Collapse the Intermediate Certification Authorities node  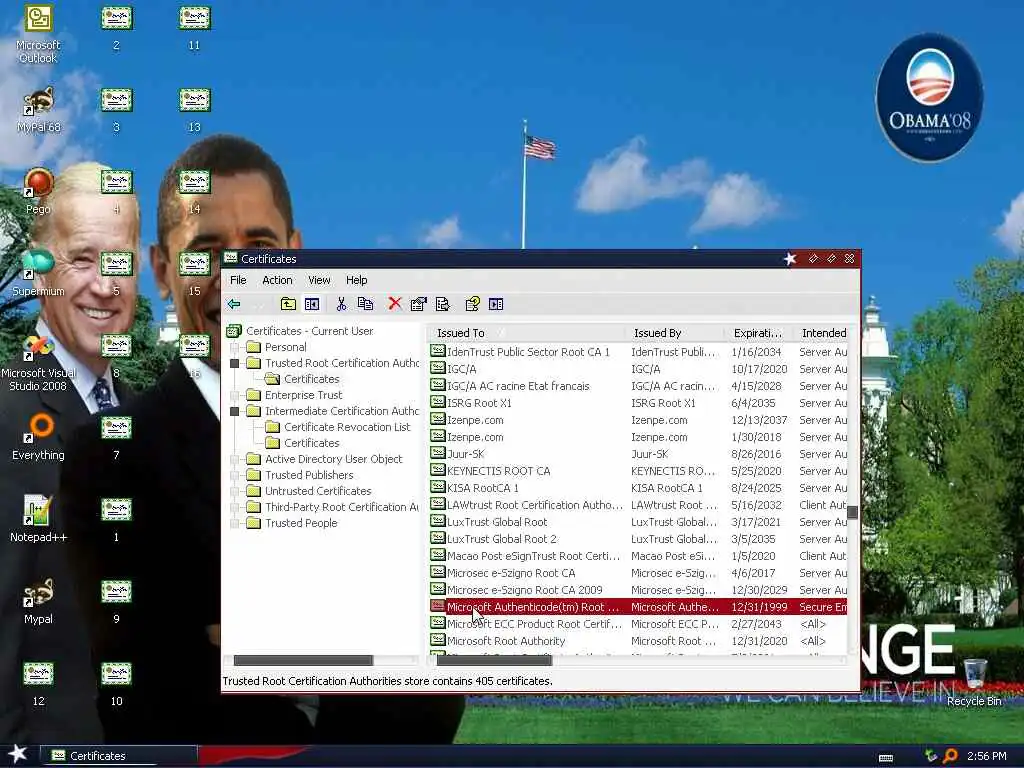click(x=234, y=411)
